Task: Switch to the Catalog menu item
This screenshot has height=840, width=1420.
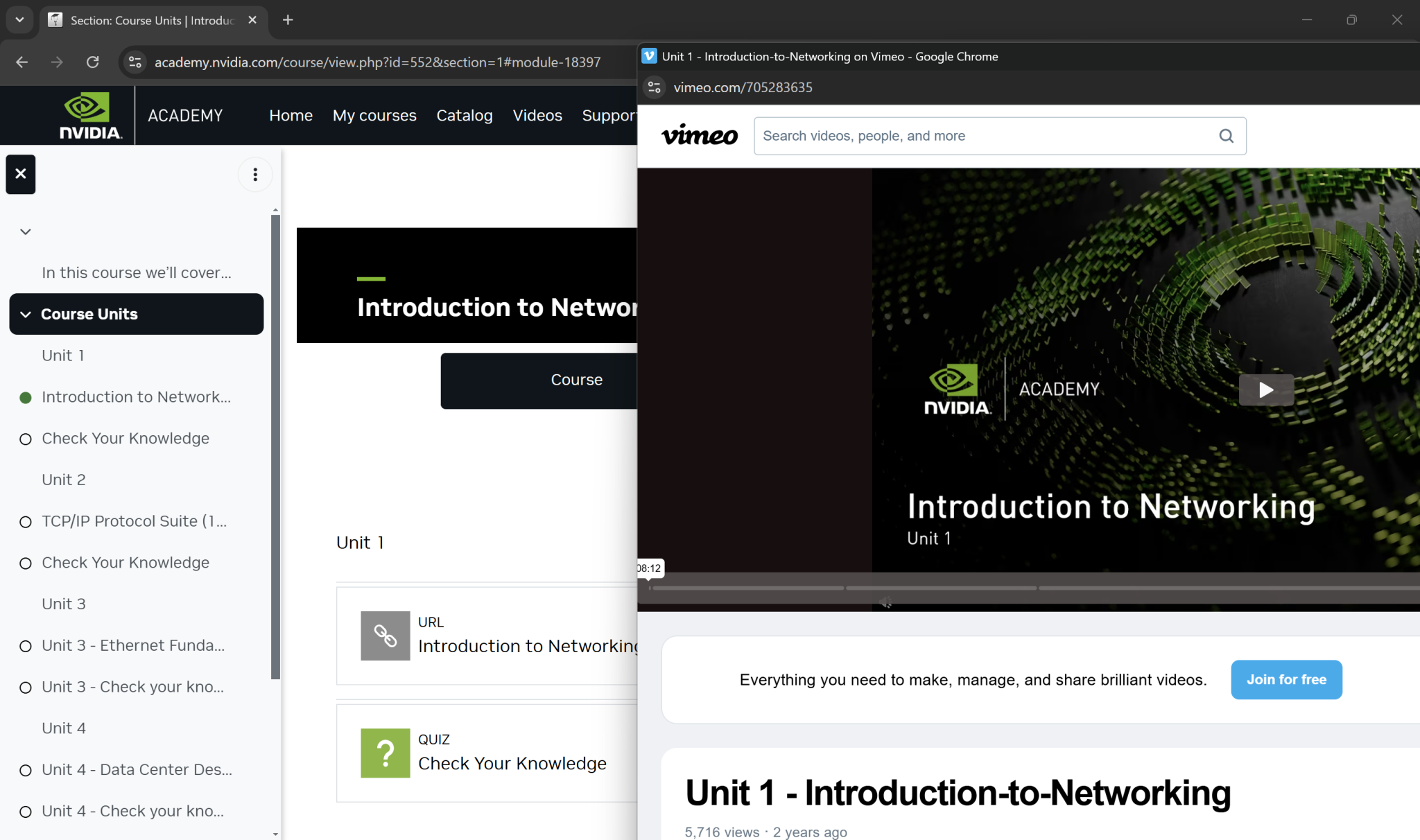Action: coord(464,115)
